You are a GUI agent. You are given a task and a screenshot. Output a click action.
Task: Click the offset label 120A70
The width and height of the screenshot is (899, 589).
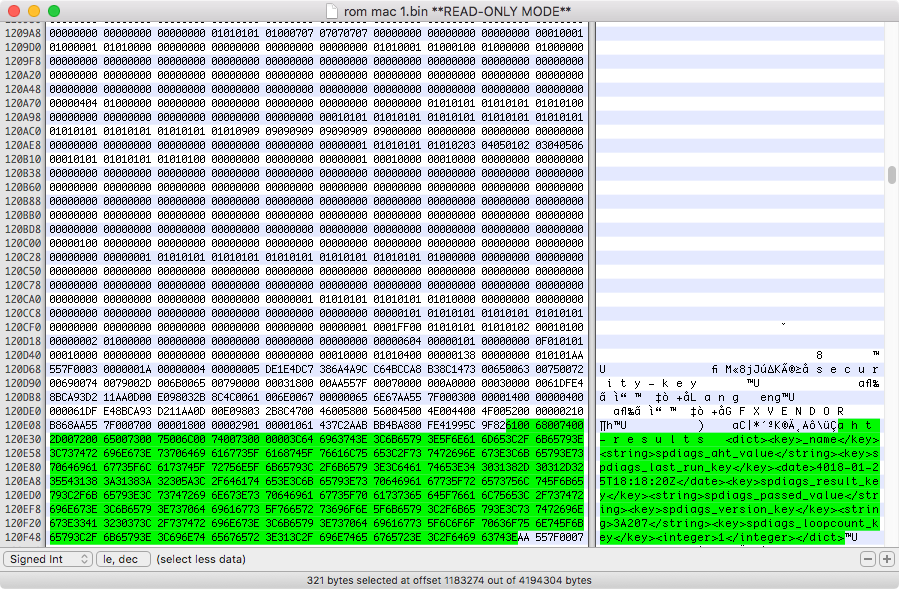23,103
